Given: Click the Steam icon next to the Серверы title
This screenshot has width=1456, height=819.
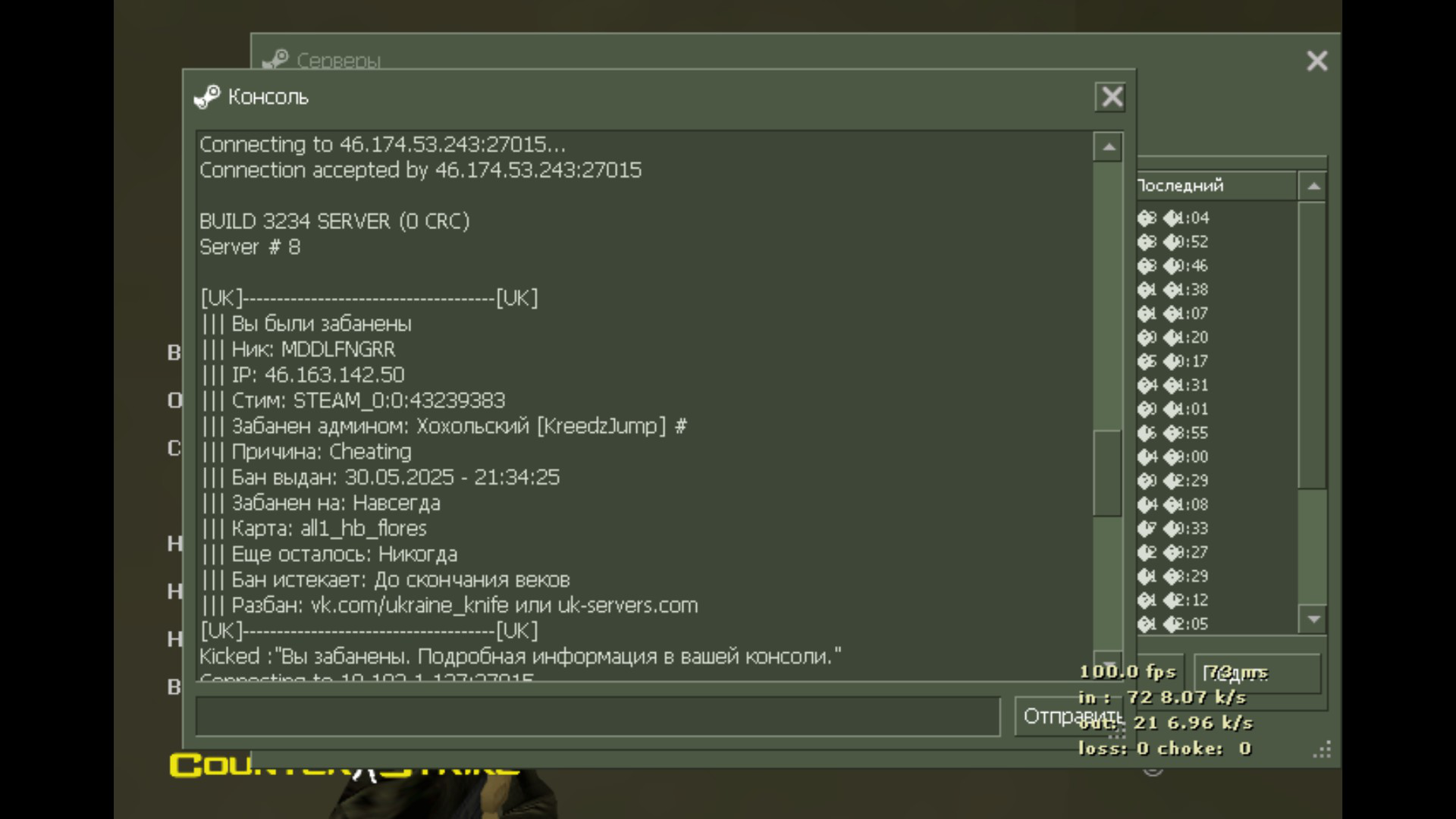Looking at the screenshot, I should (x=275, y=59).
